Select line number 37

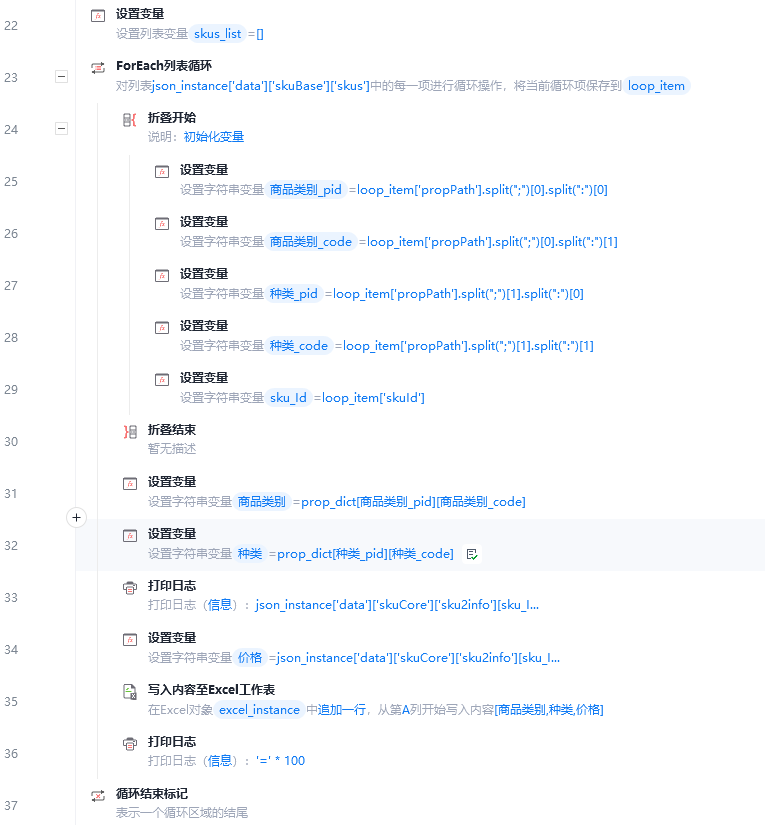(x=11, y=806)
